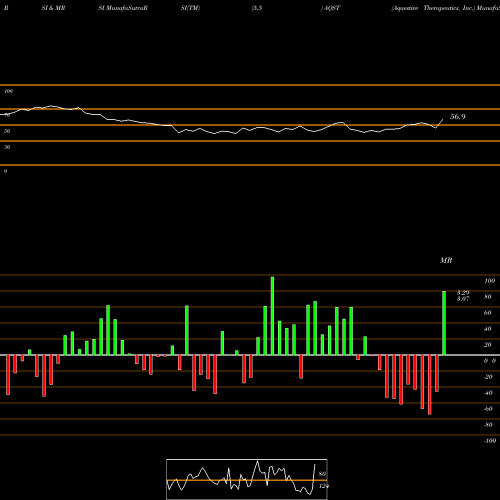Click the -60 label on MR axis

click(488, 409)
